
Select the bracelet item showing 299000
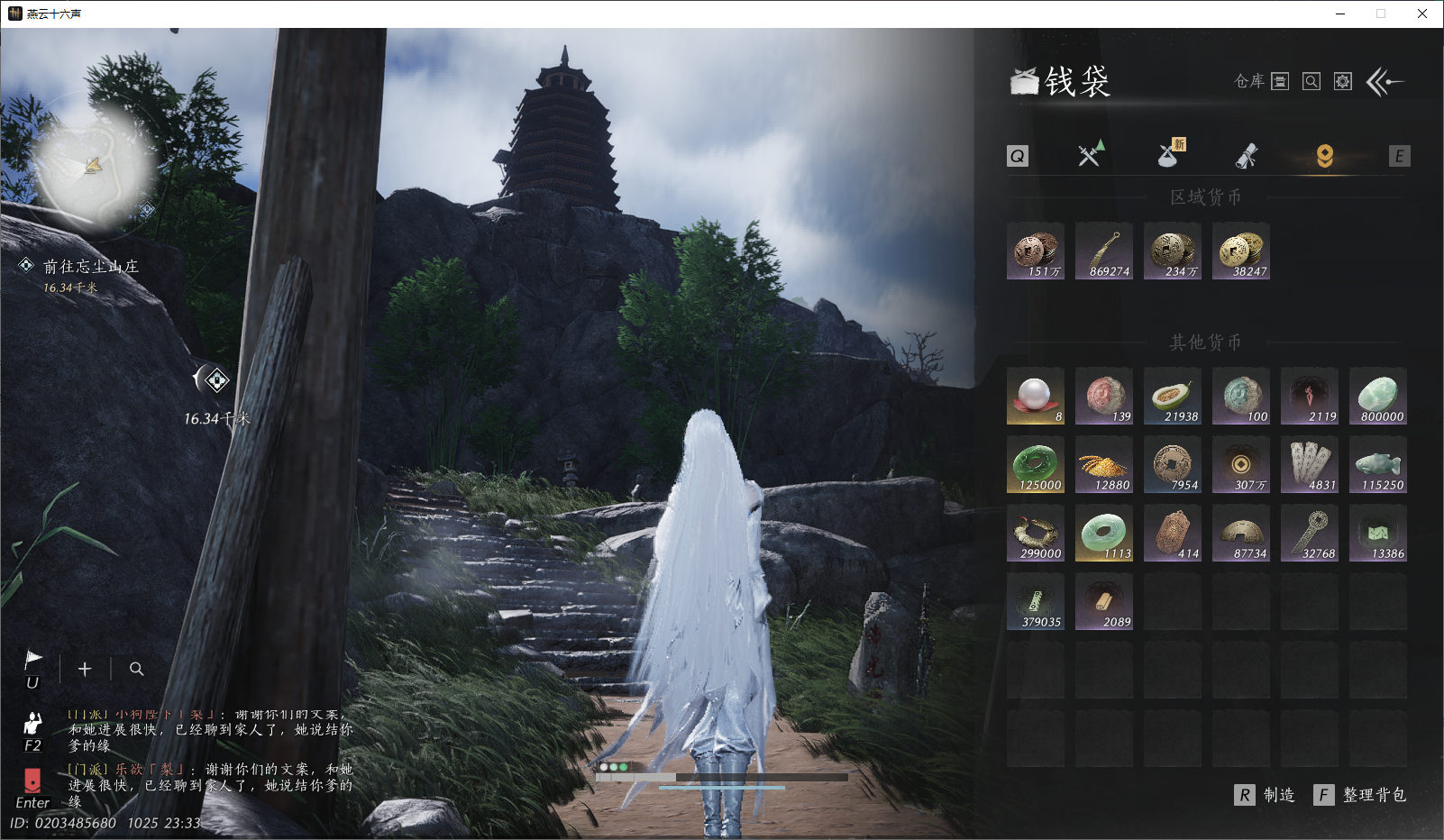point(1036,533)
